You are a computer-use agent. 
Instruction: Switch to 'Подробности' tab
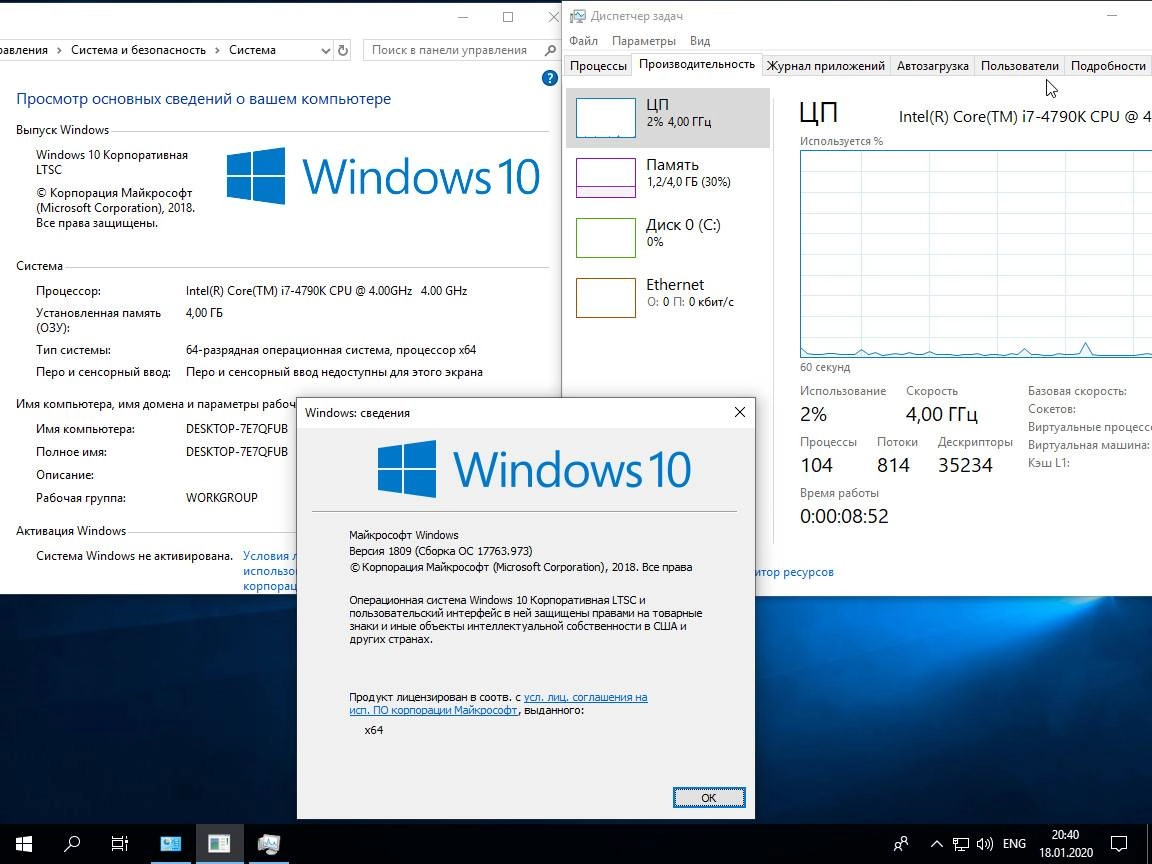coord(1108,66)
